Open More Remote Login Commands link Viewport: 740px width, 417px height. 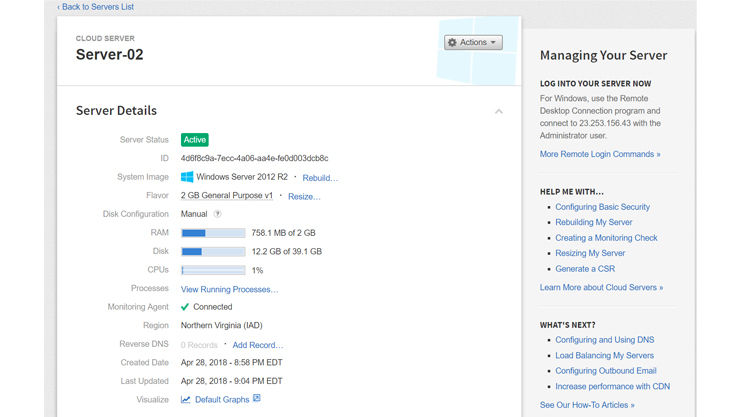[600, 154]
